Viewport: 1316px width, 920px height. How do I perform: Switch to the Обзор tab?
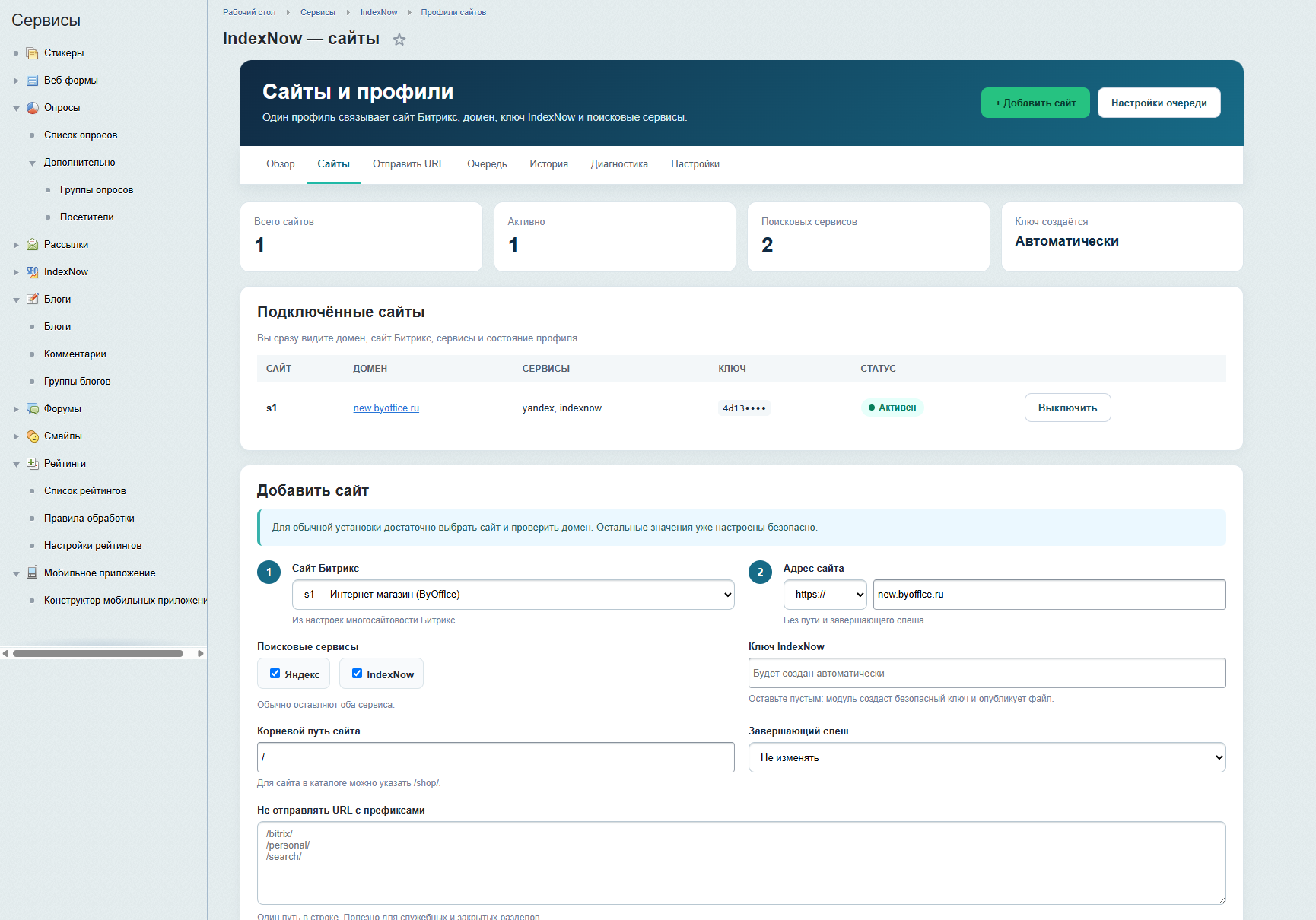281,164
